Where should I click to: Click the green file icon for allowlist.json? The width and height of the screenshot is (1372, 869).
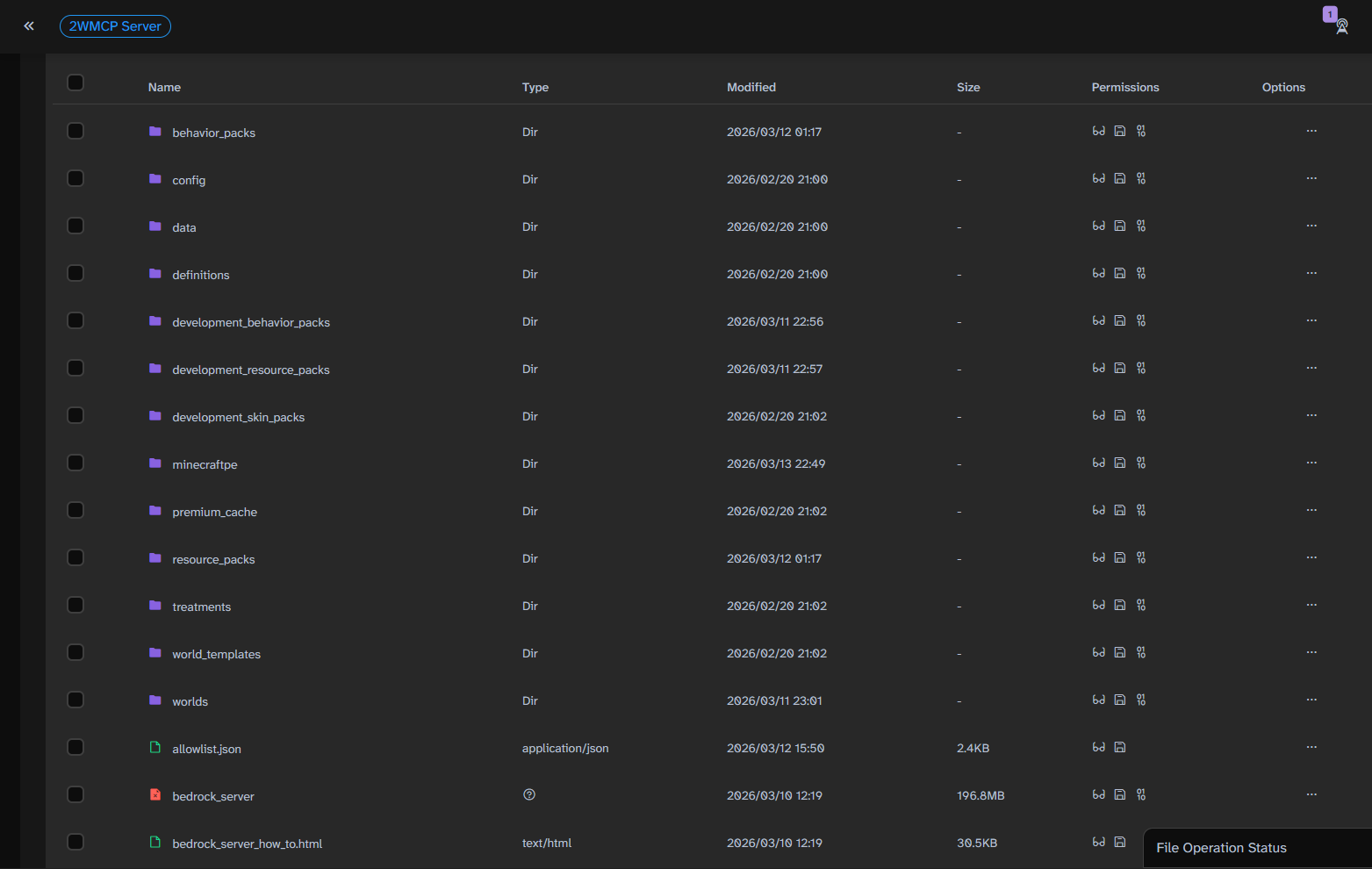pos(155,747)
